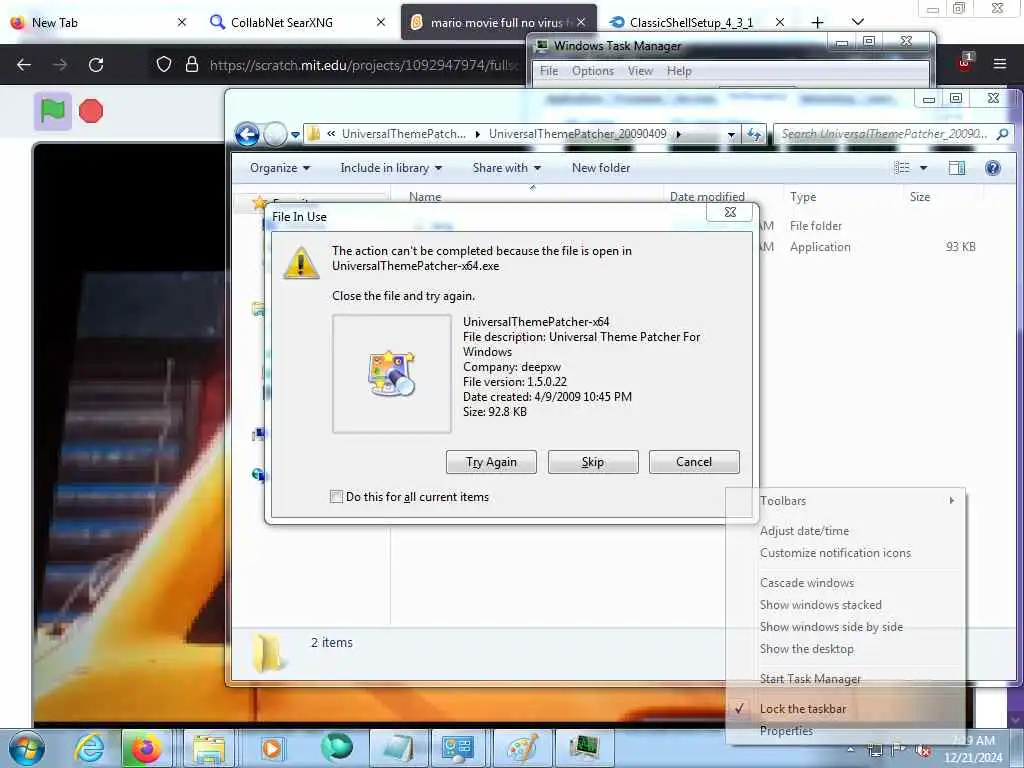Viewport: 1024px width, 768px height.
Task: Show hidden tray icons arrow
Action: coord(851,750)
